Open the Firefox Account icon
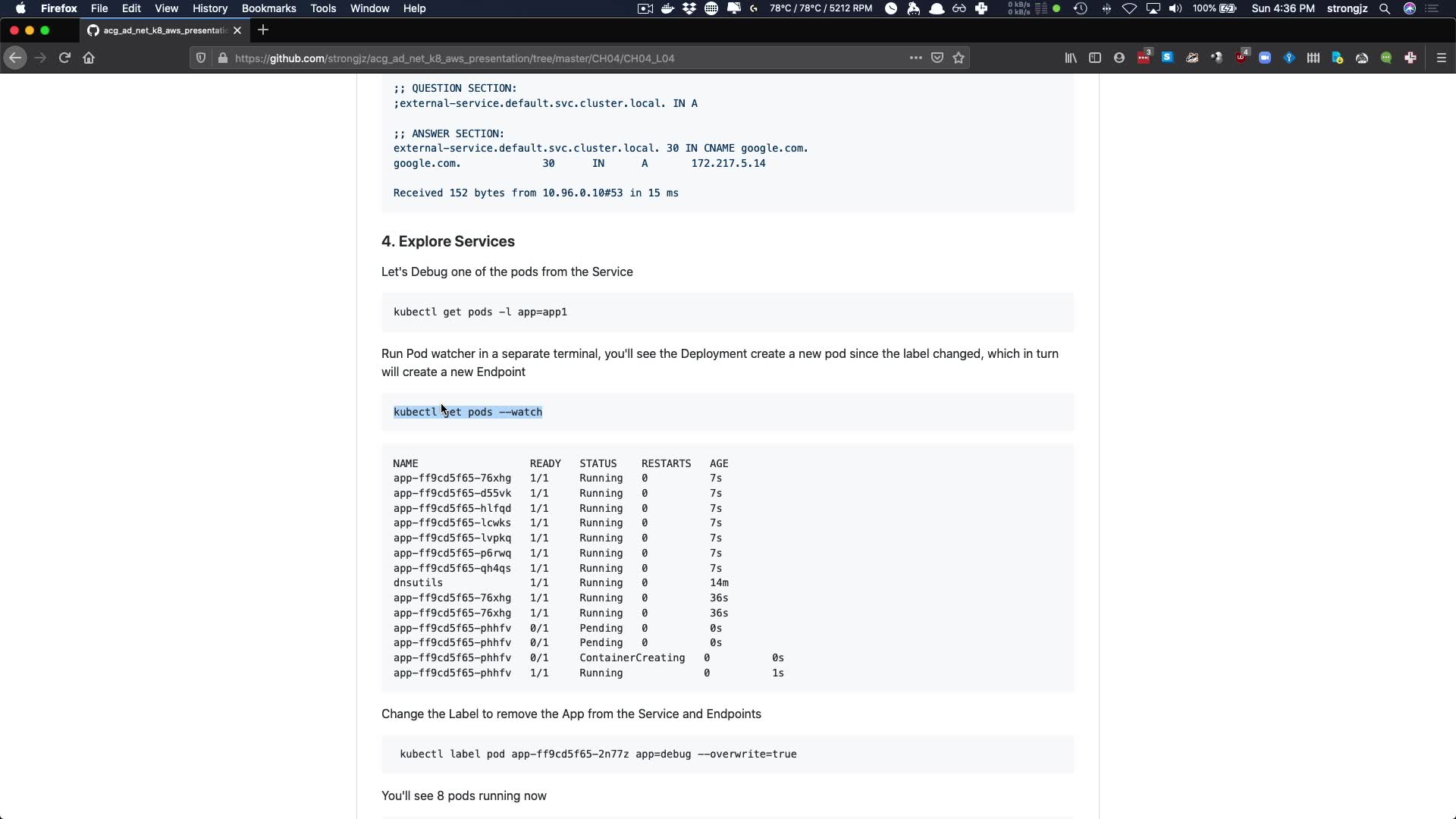 coord(1119,58)
